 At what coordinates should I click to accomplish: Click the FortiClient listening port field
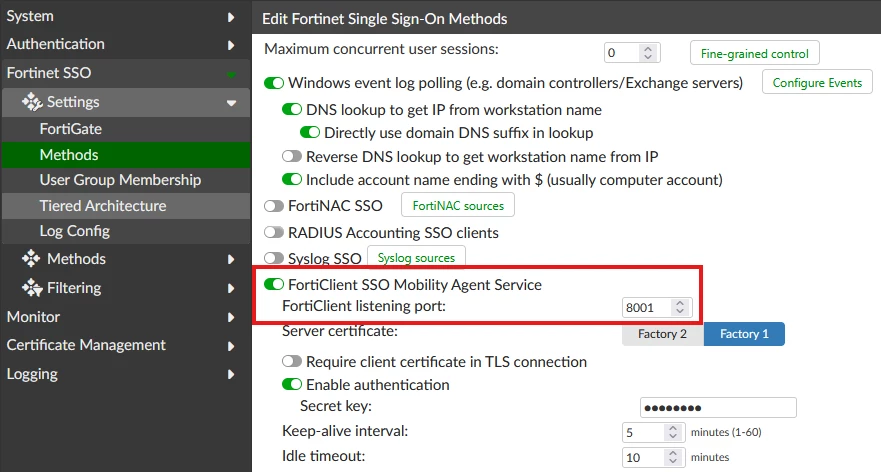click(657, 307)
